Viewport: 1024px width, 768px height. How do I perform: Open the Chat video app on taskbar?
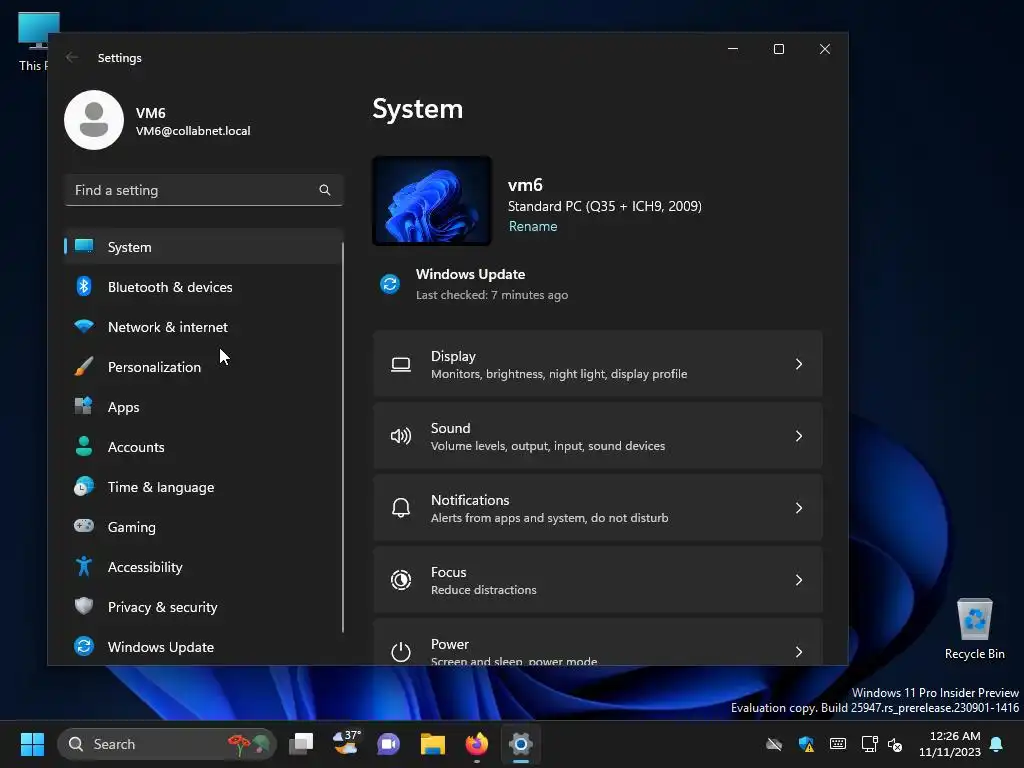[x=389, y=744]
